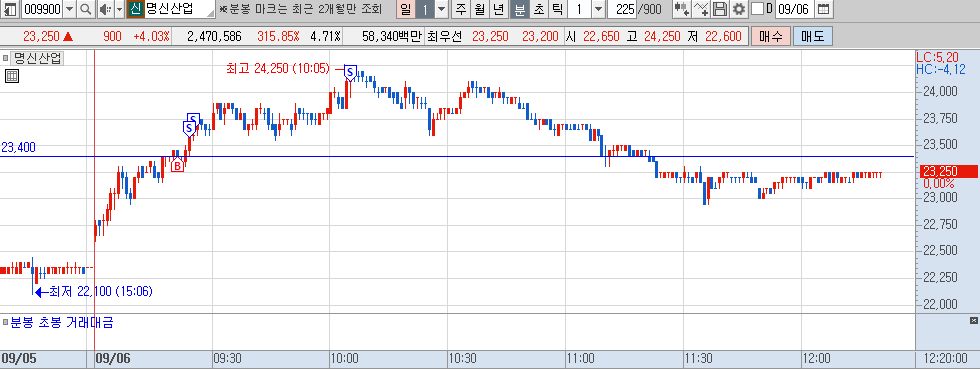Toggle the 명신산업 chart legend marker
Viewport: 980px width, 369px height.
[6, 59]
